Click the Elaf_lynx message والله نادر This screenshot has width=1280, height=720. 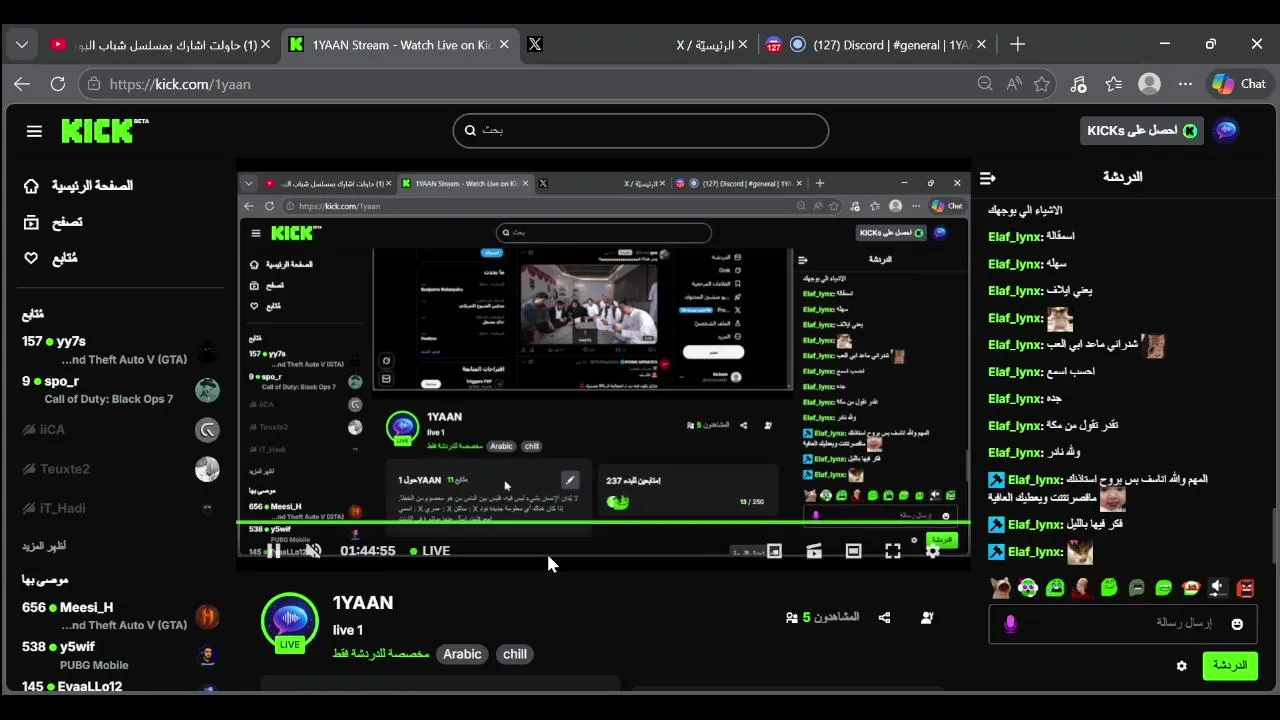pyautogui.click(x=1034, y=453)
